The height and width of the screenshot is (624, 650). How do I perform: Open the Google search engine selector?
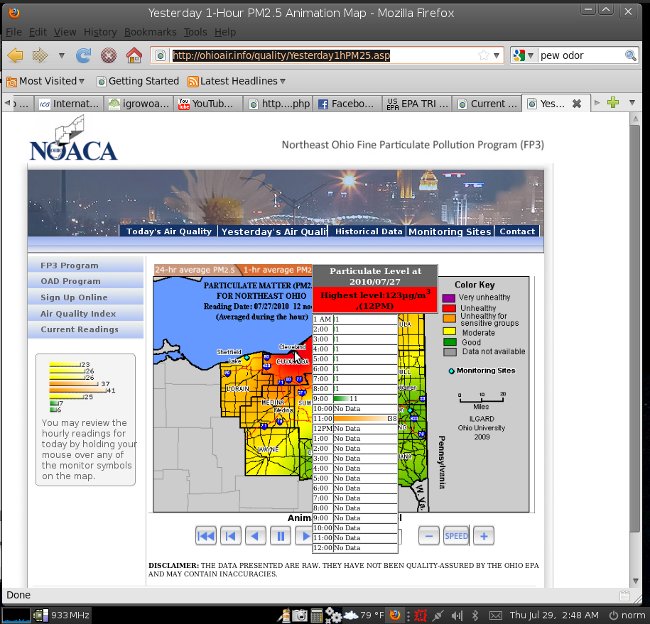[523, 55]
